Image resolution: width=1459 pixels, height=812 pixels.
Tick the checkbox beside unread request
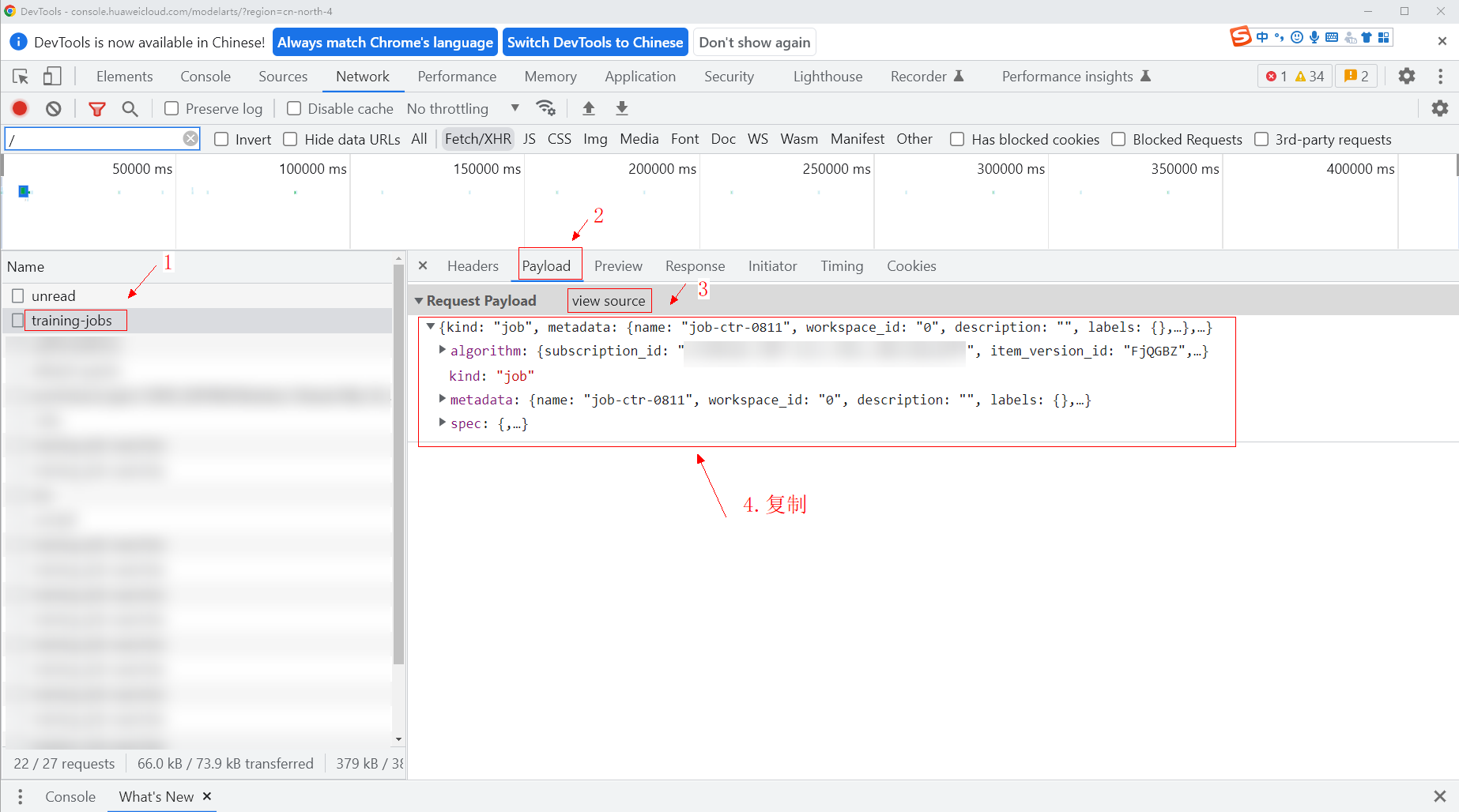[18, 295]
